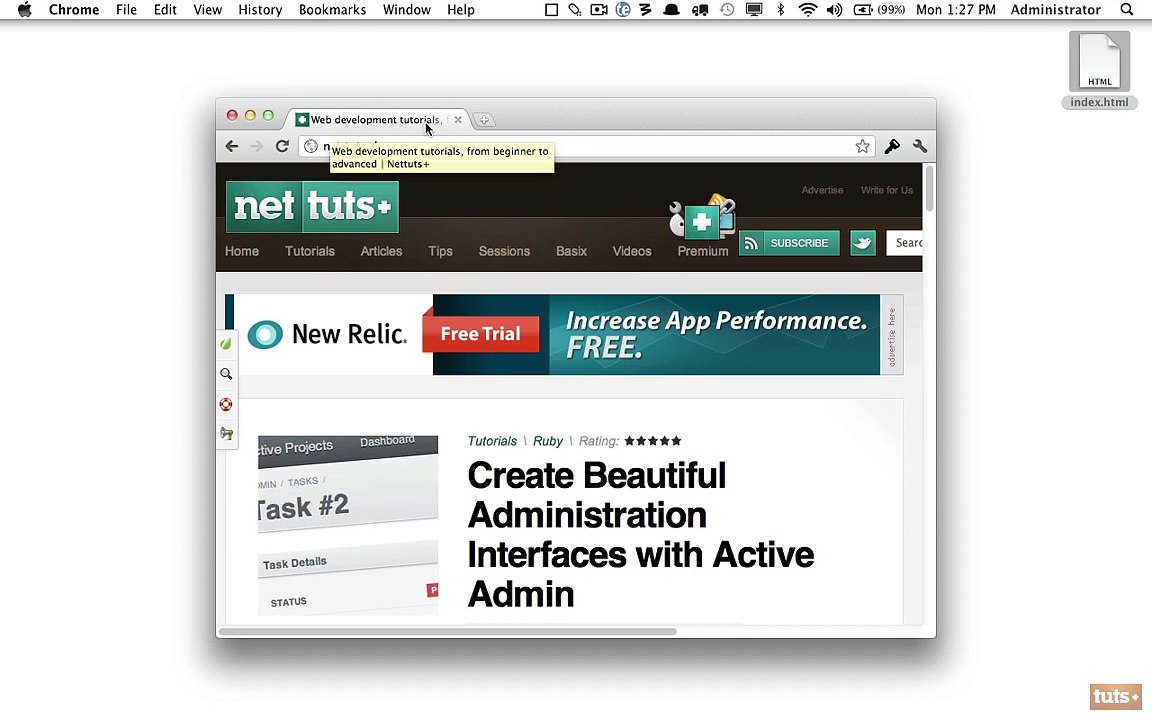Click the SUBSCRIBE RSS button
Image resolution: width=1152 pixels, height=720 pixels.
(x=789, y=242)
